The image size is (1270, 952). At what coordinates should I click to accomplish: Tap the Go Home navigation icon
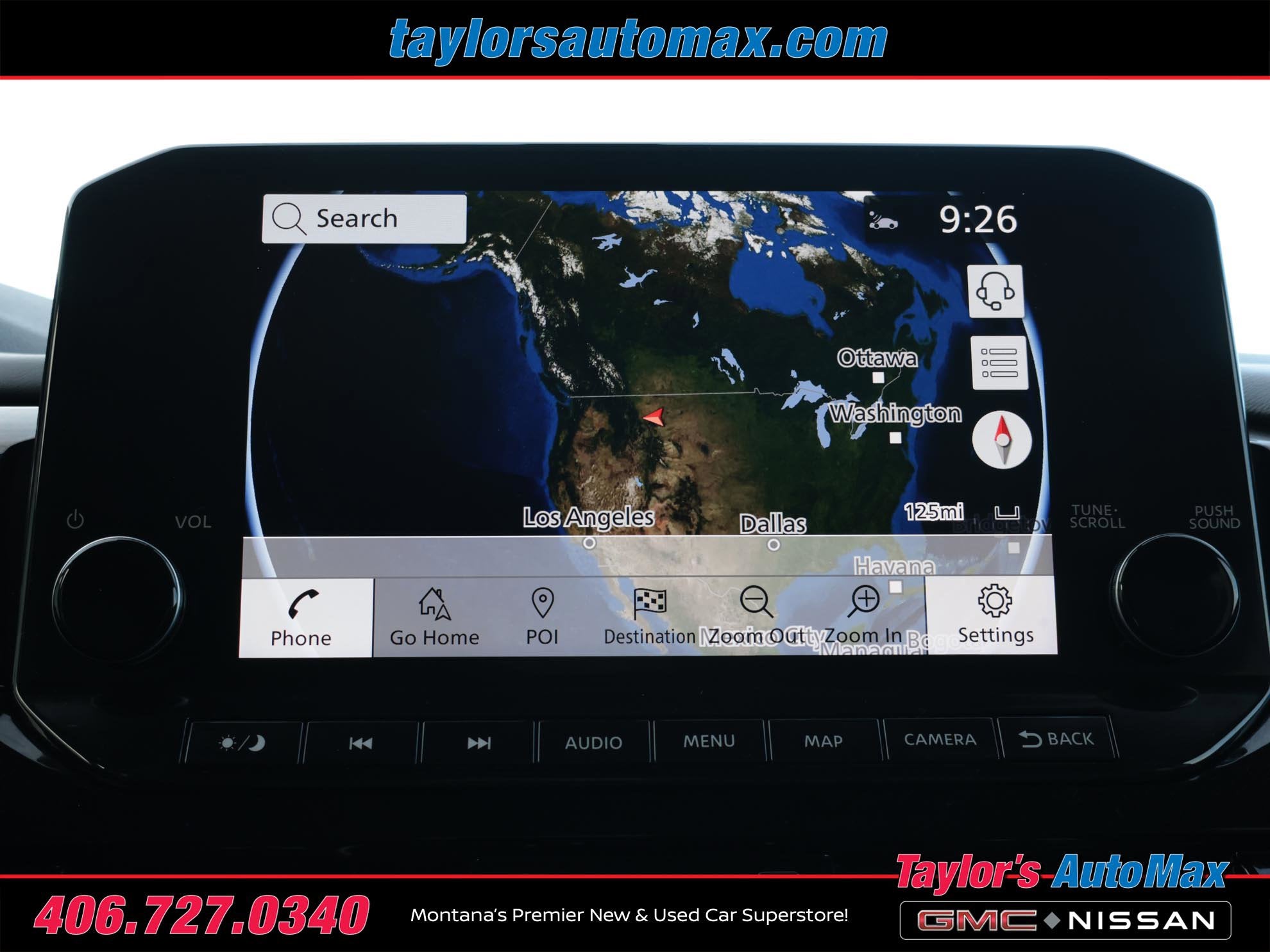[434, 617]
